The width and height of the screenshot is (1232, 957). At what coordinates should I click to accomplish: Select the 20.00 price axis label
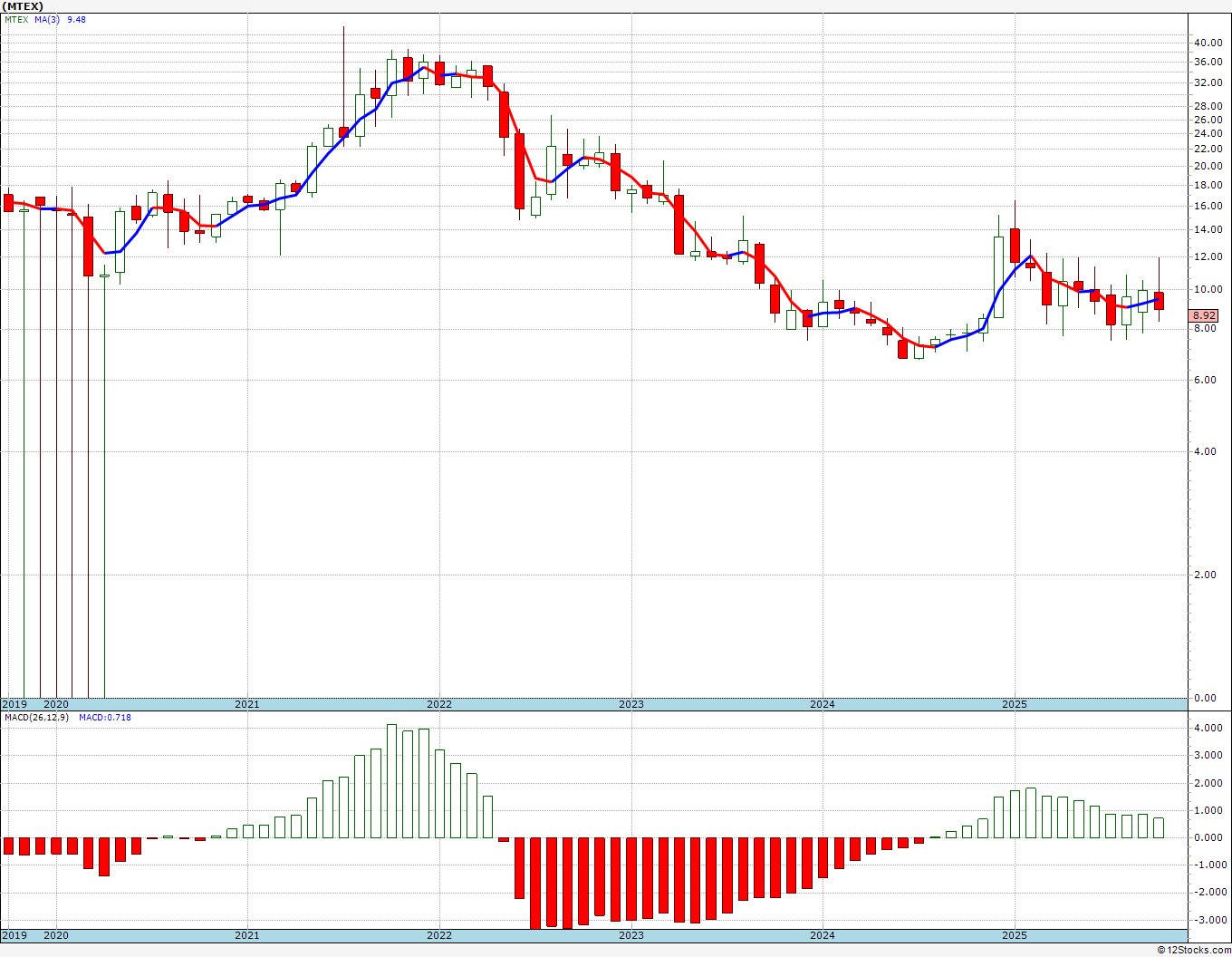pyautogui.click(x=1208, y=166)
